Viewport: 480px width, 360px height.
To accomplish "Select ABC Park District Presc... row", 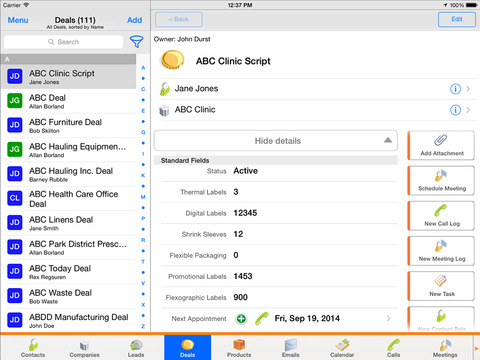I will click(x=68, y=247).
